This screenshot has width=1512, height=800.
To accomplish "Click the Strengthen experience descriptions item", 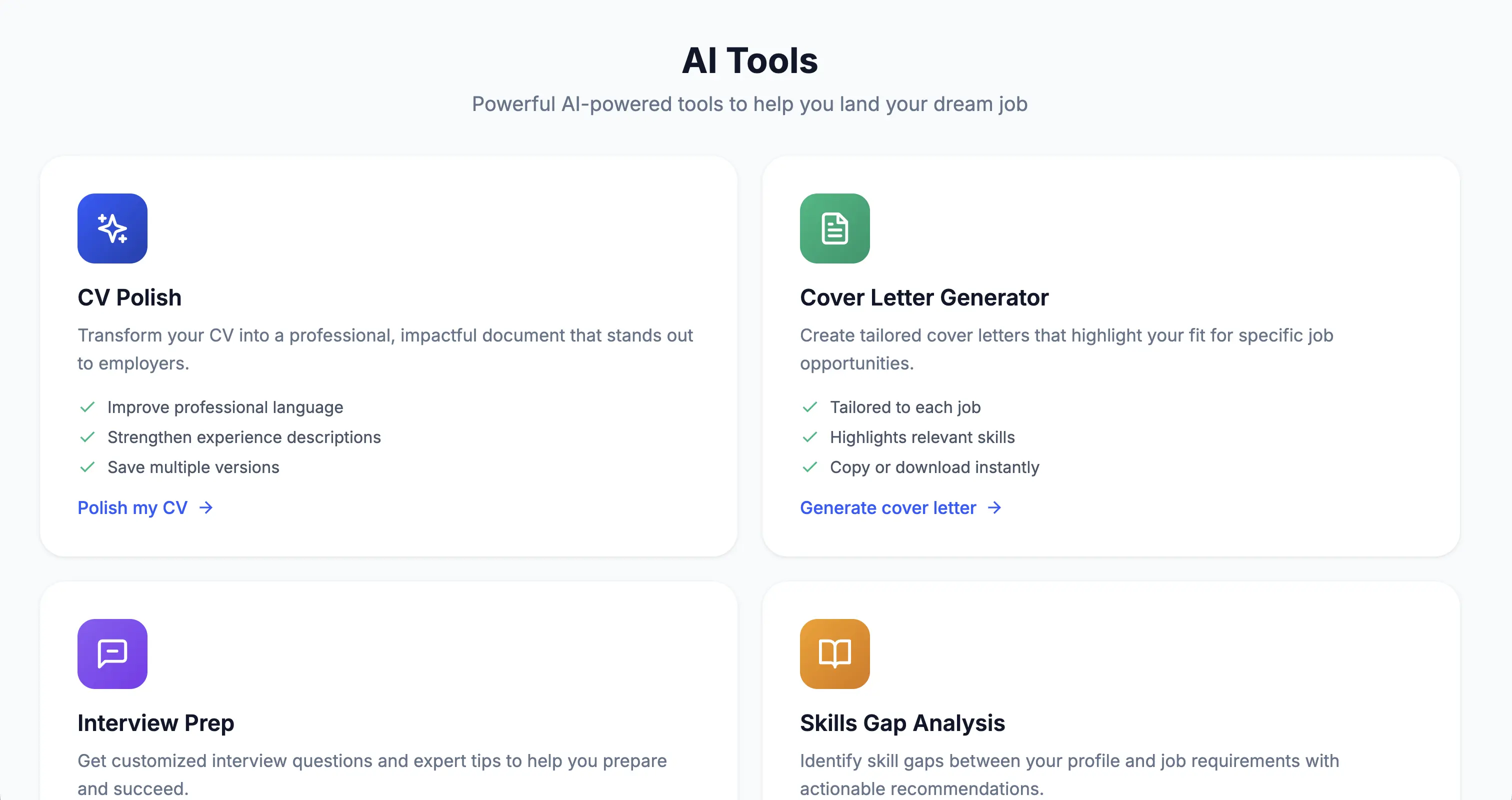I will click(x=244, y=437).
